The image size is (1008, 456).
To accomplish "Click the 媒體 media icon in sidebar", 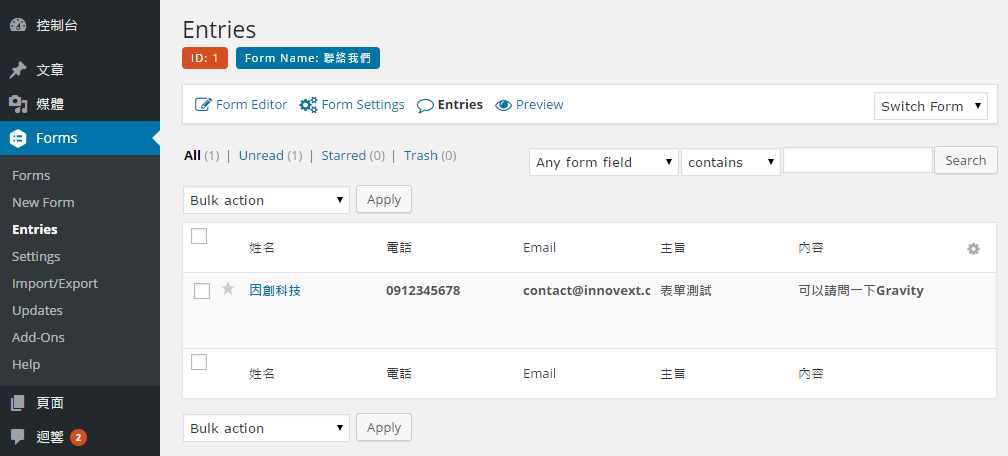I will tap(18, 104).
